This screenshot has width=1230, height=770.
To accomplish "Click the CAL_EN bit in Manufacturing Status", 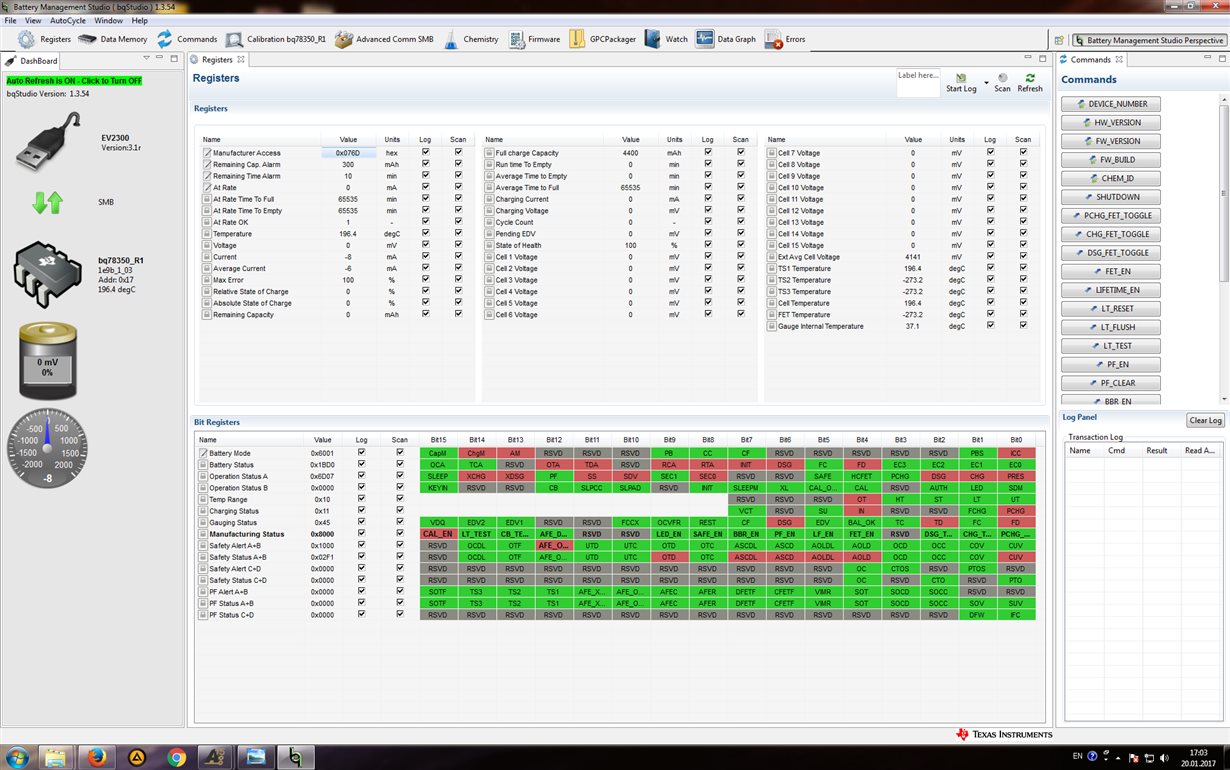I will 438,534.
